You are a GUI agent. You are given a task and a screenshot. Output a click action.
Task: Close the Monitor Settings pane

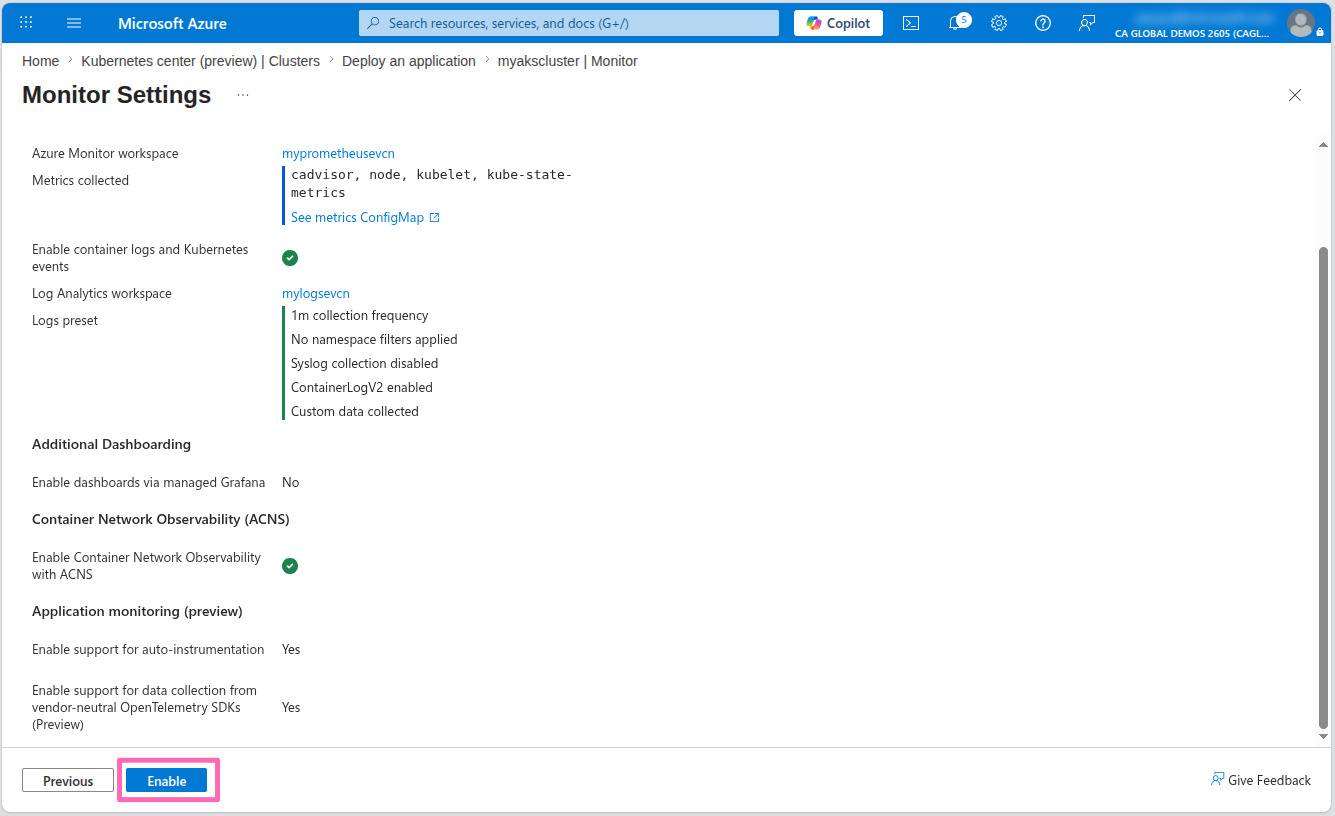point(1295,95)
